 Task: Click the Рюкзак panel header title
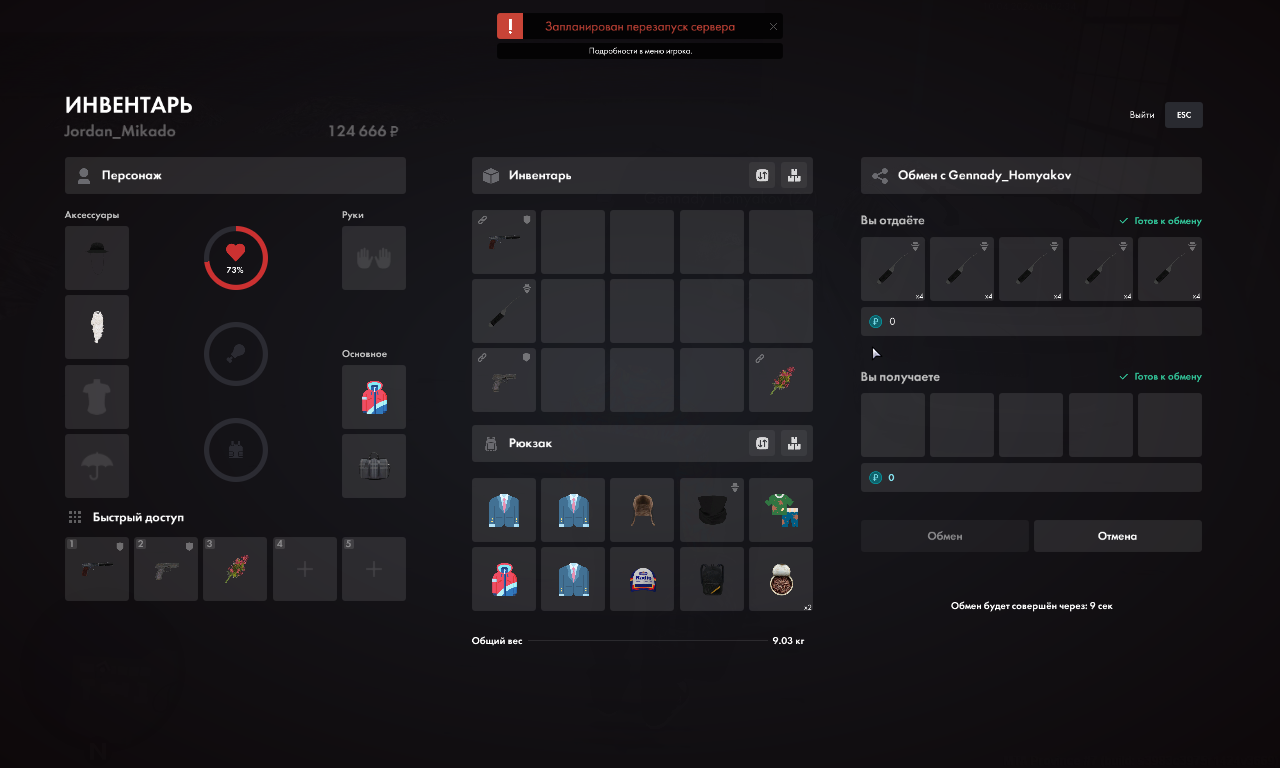point(529,443)
